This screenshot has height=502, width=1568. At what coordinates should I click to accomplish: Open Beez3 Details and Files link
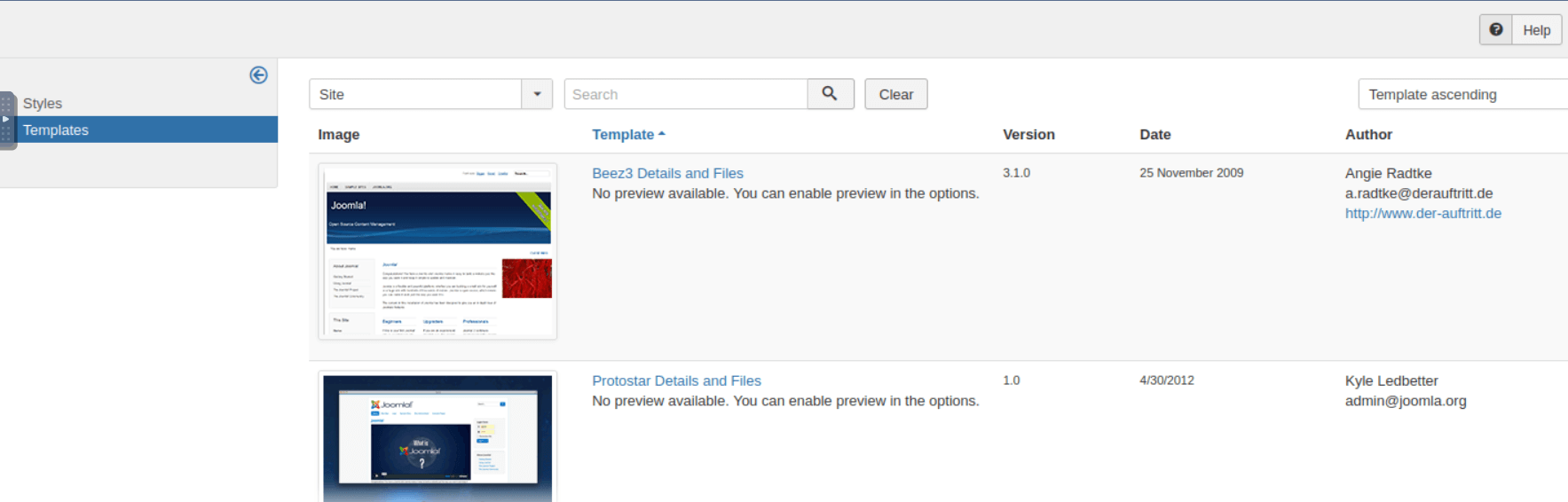pos(667,174)
